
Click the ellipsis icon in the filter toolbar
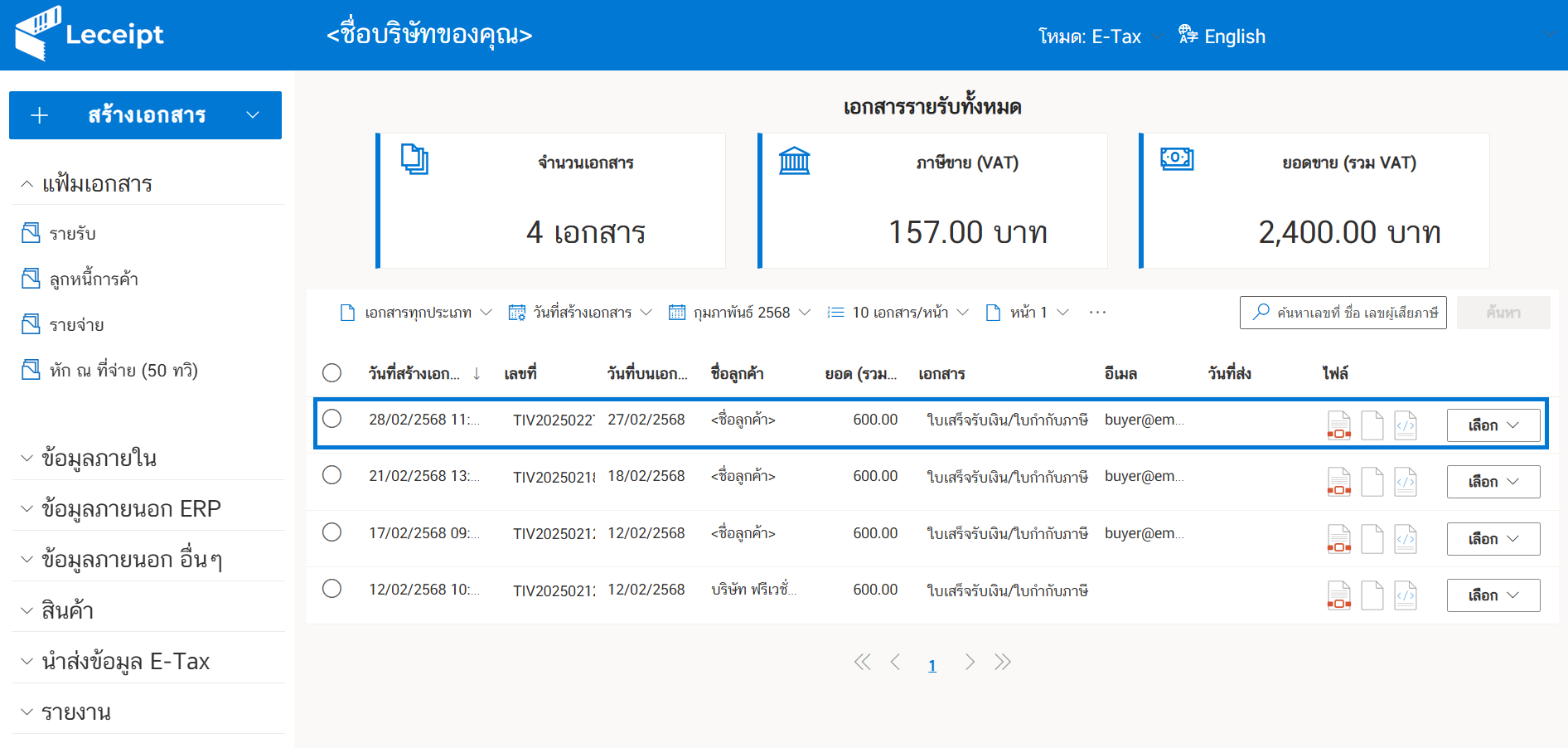[1098, 312]
